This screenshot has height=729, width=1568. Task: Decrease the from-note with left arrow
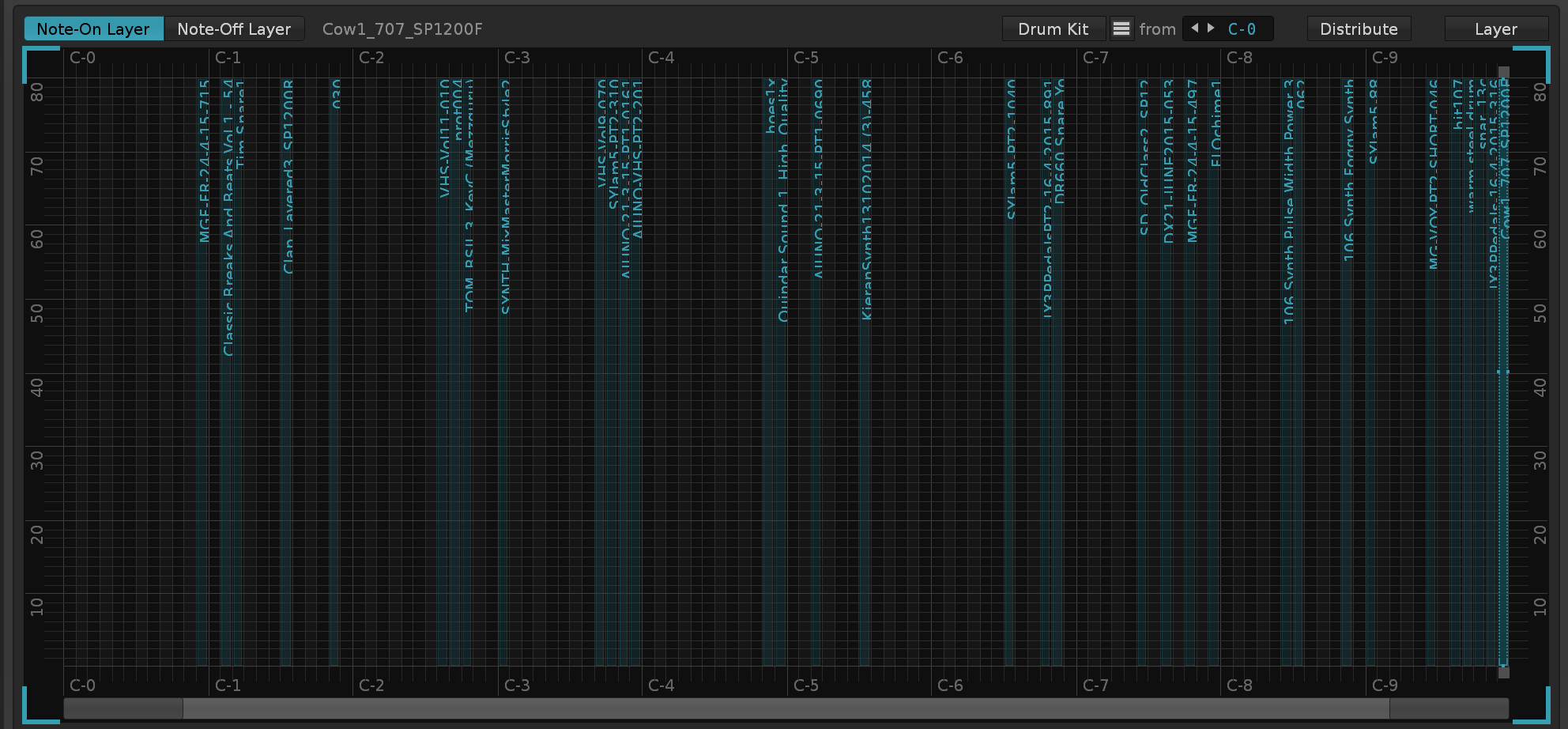1195,28
